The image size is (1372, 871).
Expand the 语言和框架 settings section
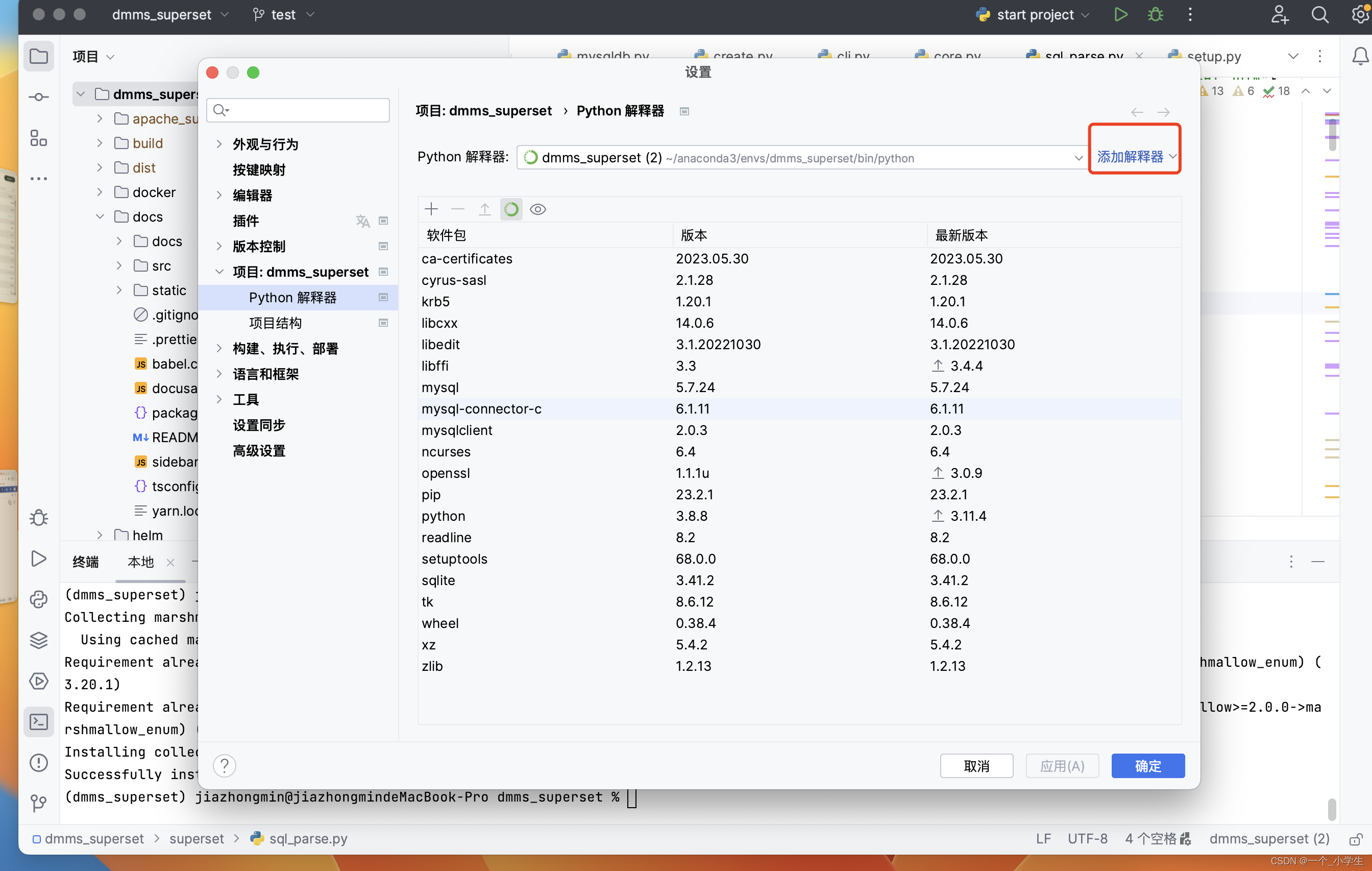219,374
